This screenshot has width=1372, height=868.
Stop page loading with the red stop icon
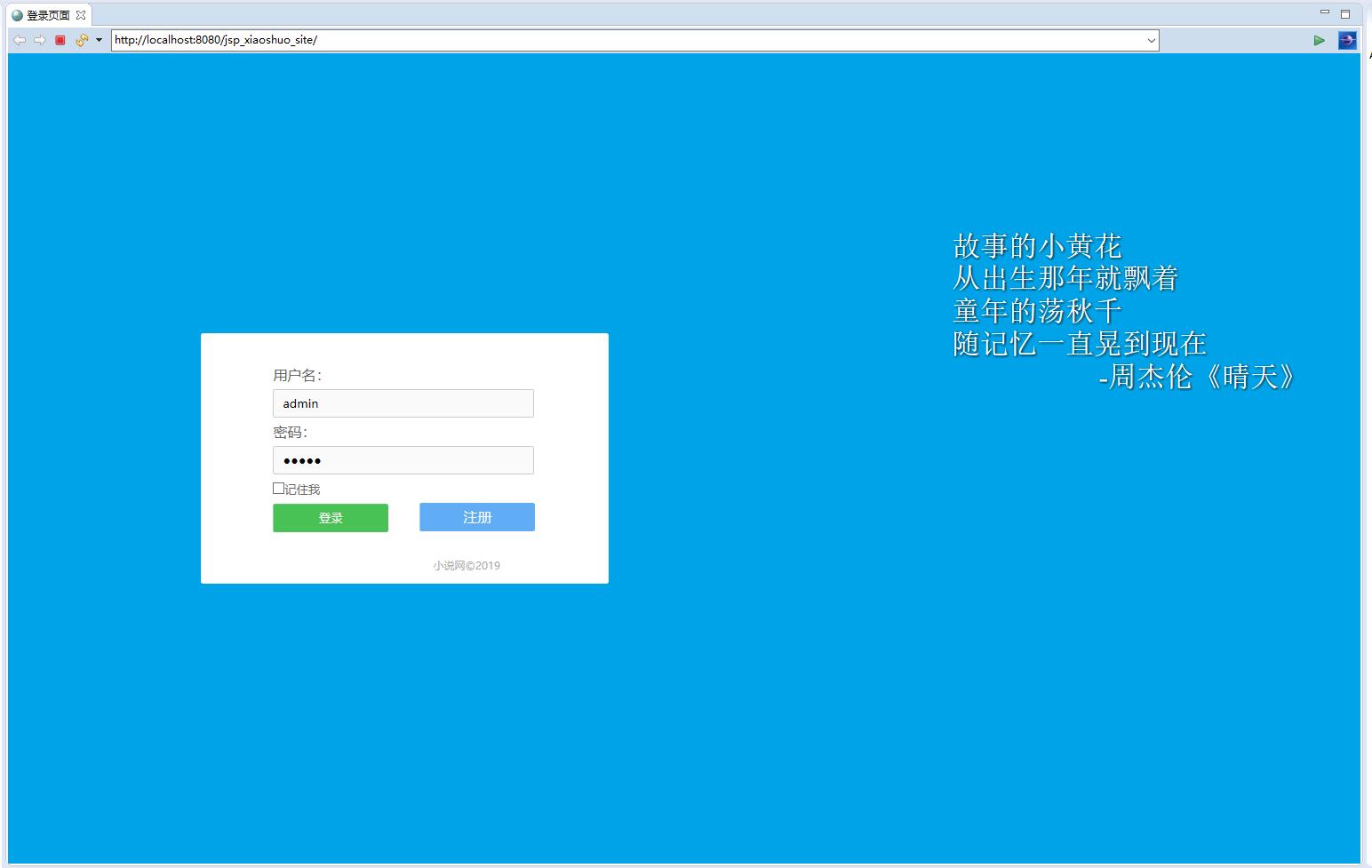pos(60,40)
